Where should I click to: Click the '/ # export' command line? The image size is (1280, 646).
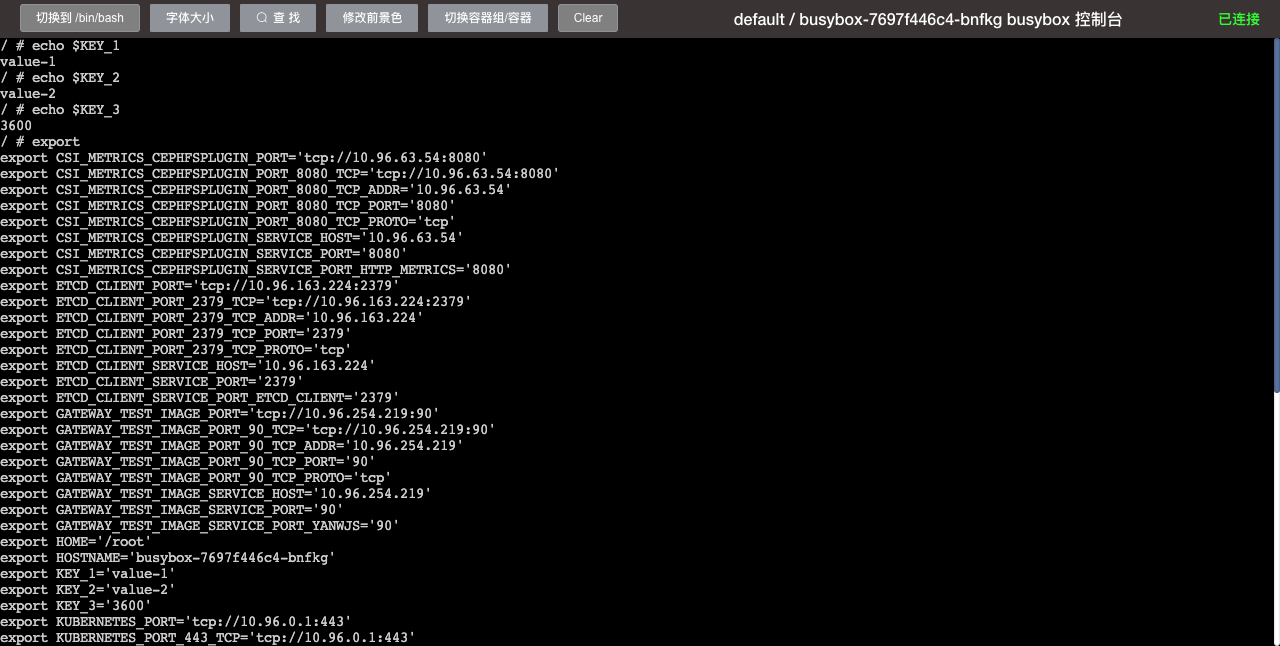[40, 142]
